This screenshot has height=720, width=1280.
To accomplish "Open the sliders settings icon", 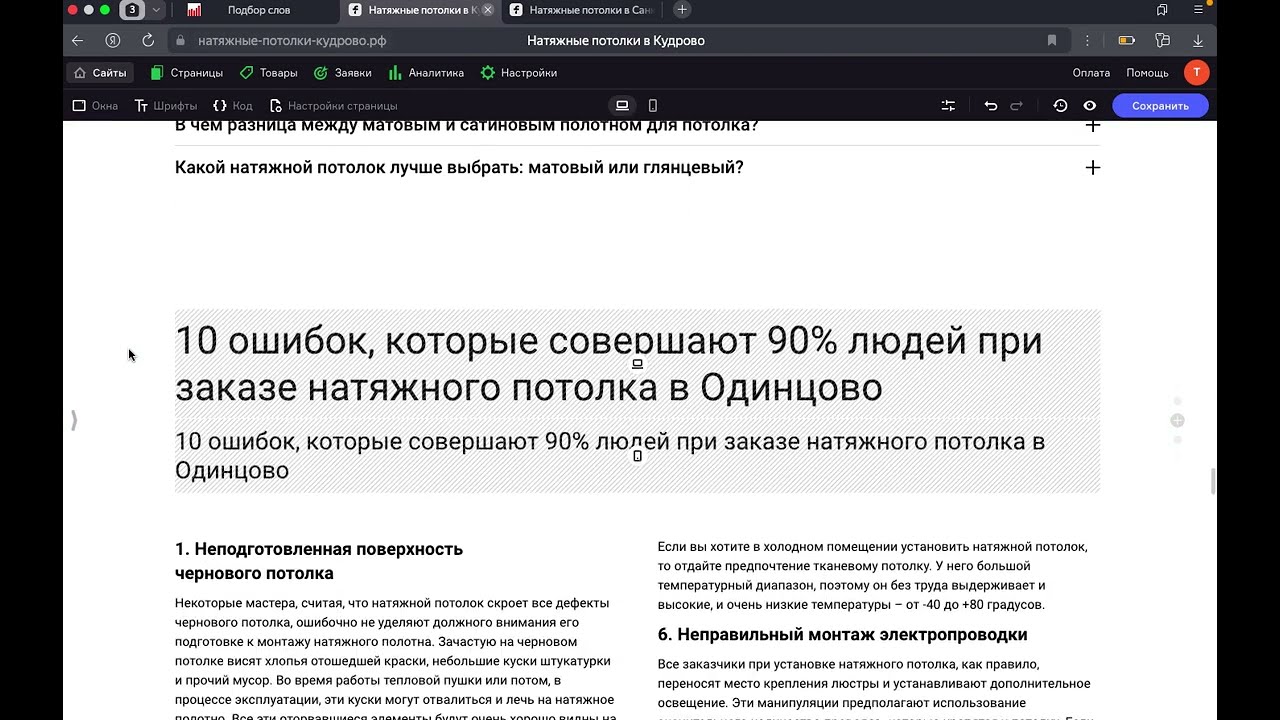I will pyautogui.click(x=948, y=106).
